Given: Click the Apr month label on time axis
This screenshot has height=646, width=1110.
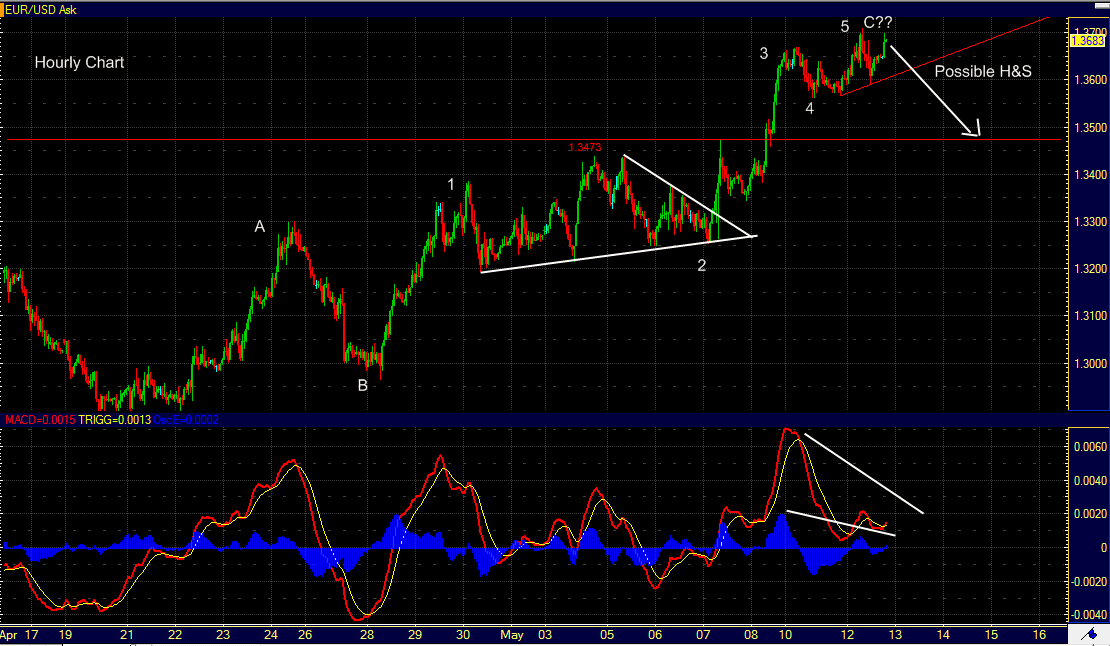Looking at the screenshot, I should coord(10,635).
